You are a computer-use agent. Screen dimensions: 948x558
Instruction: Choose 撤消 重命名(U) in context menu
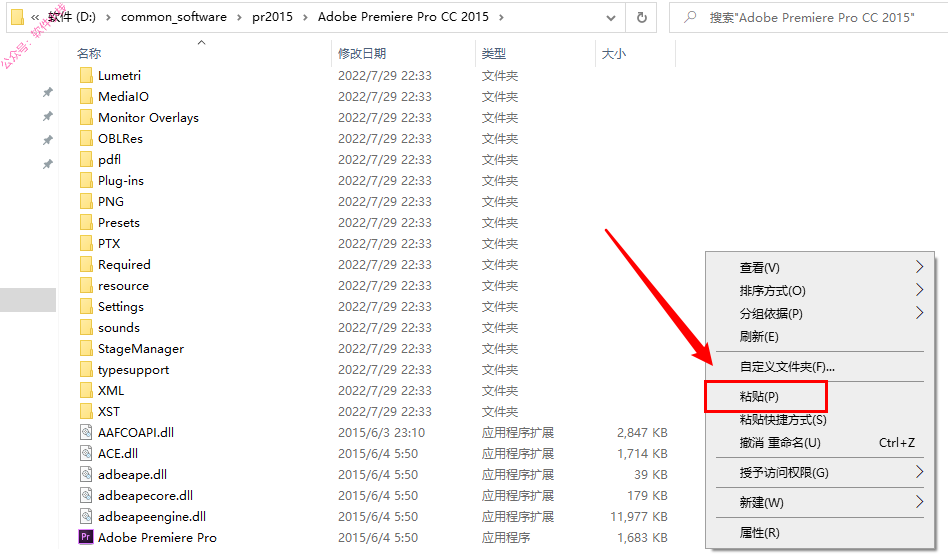820,443
